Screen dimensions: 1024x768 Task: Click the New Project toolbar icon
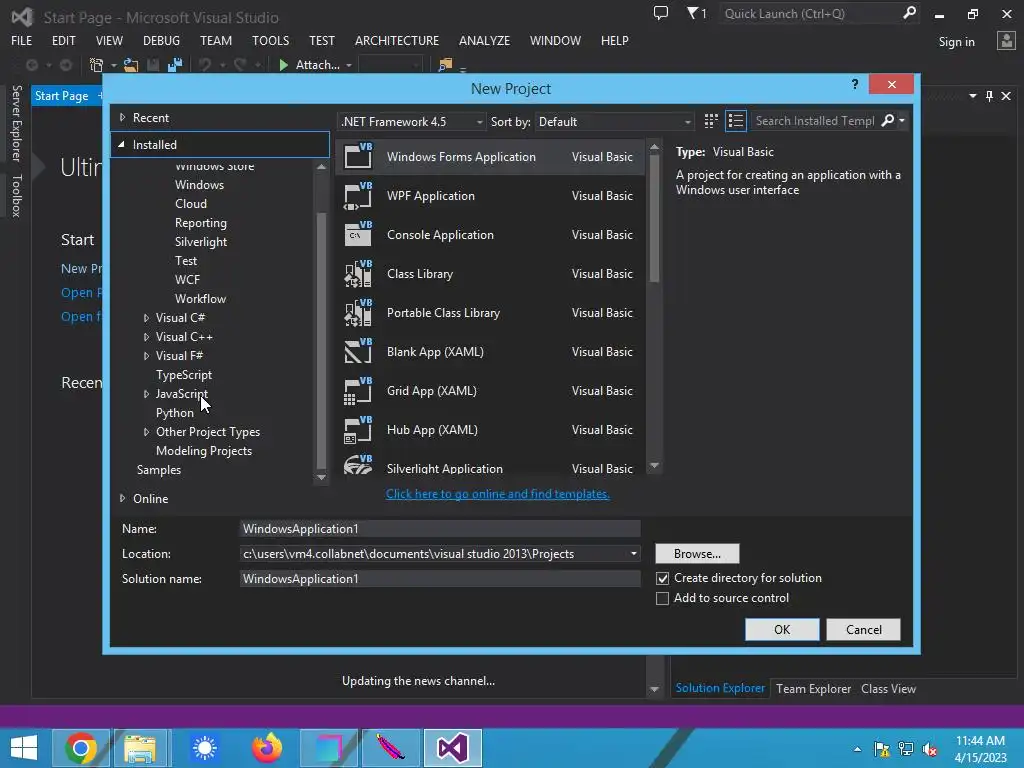pyautogui.click(x=97, y=65)
